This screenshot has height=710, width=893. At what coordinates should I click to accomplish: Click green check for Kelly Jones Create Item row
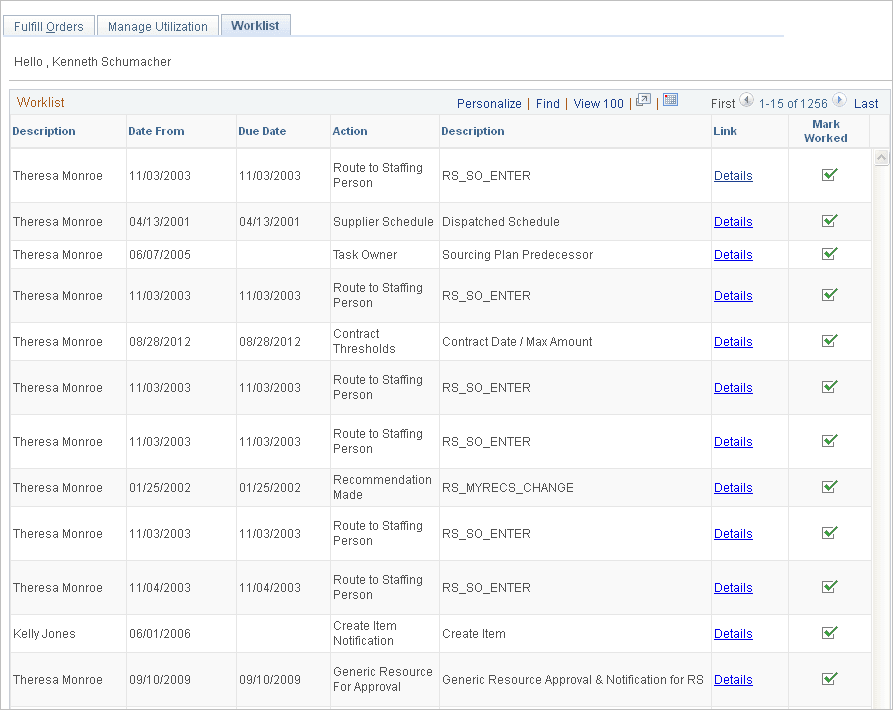click(828, 633)
